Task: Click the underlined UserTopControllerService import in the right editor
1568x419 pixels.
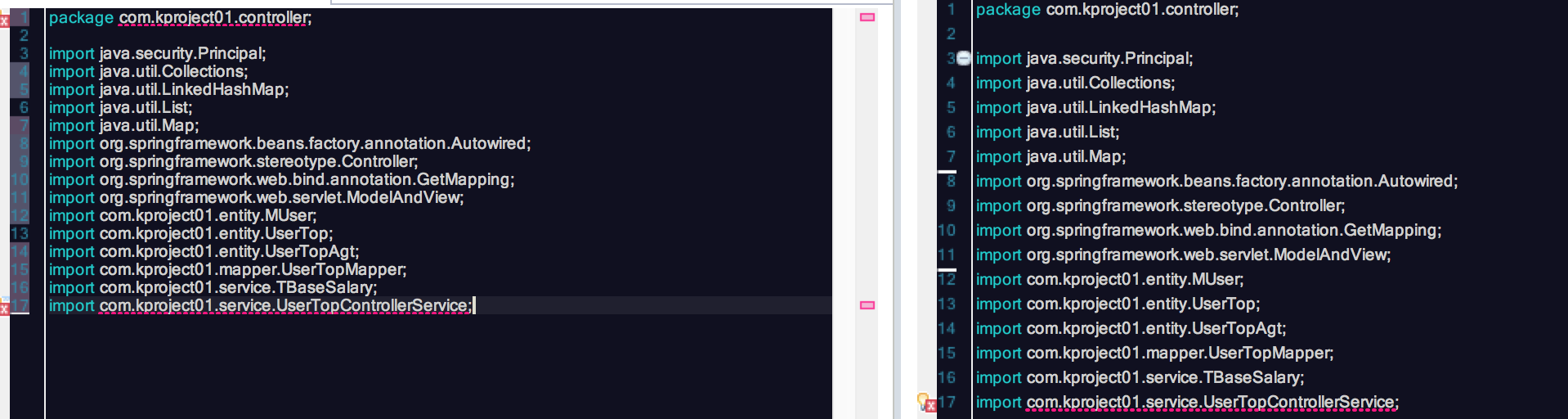Action: (x=1187, y=402)
